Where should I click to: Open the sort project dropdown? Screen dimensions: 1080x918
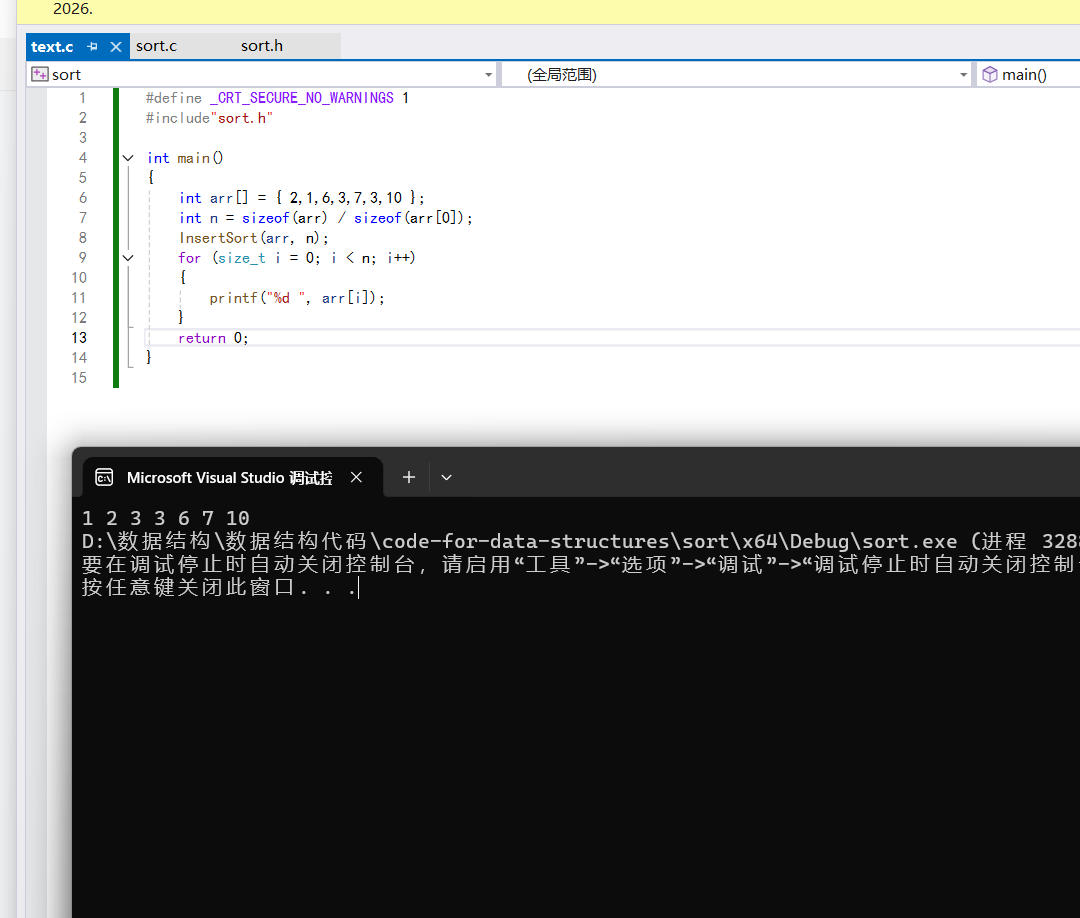(x=488, y=74)
